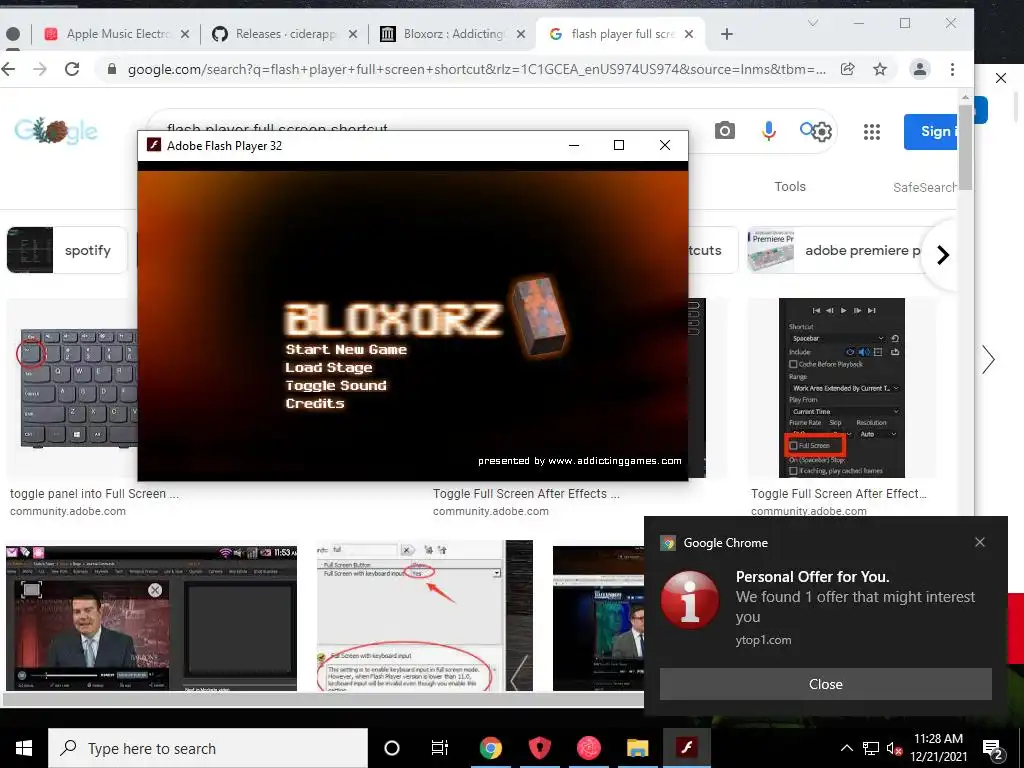Screen dimensions: 1024x768
Task: Open Chrome profile avatar menu
Action: (x=920, y=69)
